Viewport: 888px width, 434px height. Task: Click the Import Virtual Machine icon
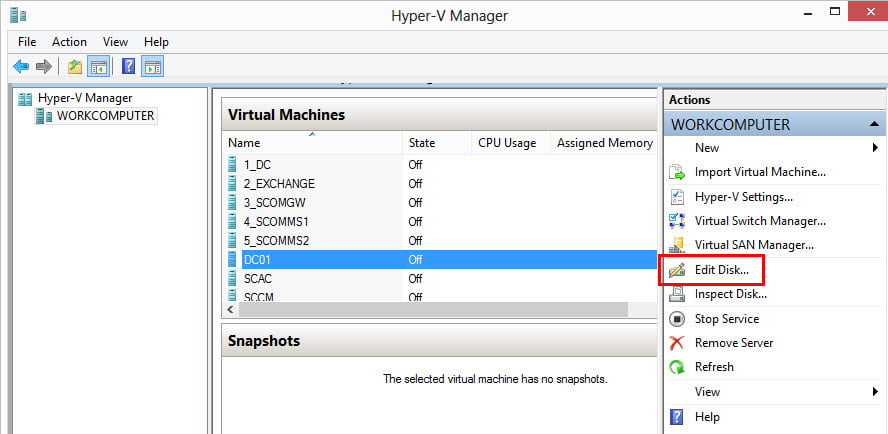(x=677, y=172)
